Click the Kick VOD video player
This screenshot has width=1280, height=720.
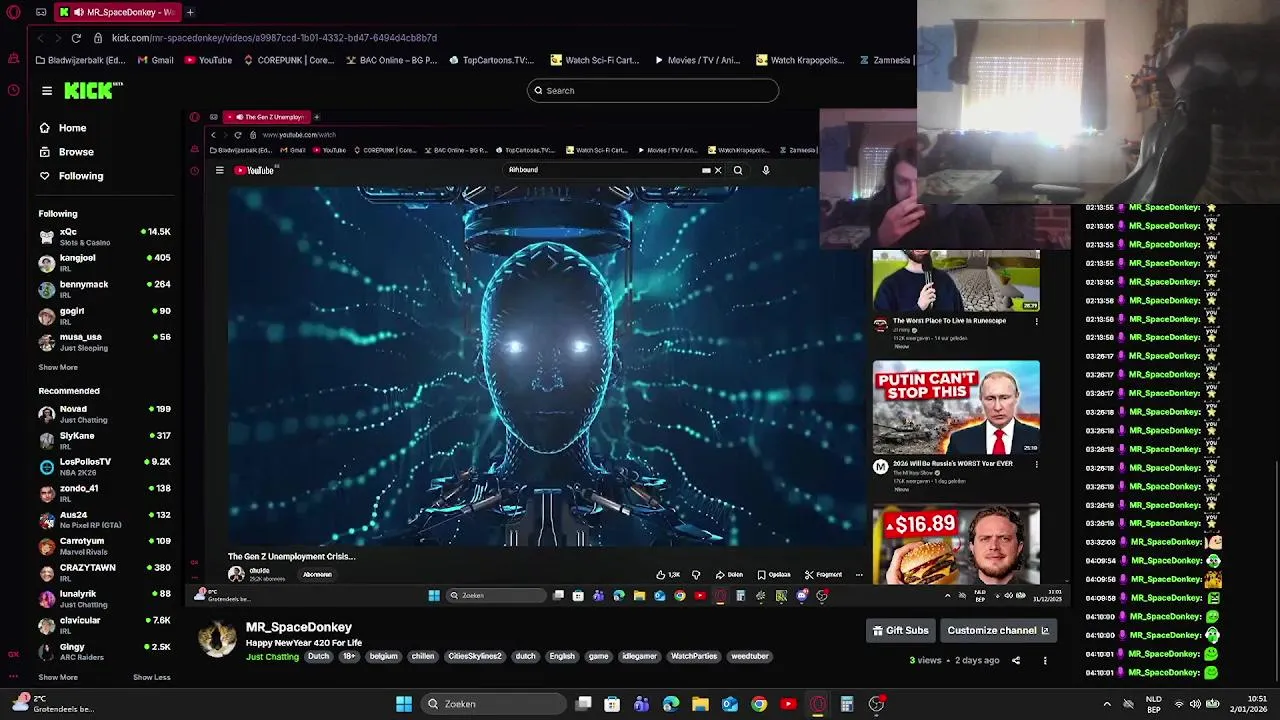[627, 357]
